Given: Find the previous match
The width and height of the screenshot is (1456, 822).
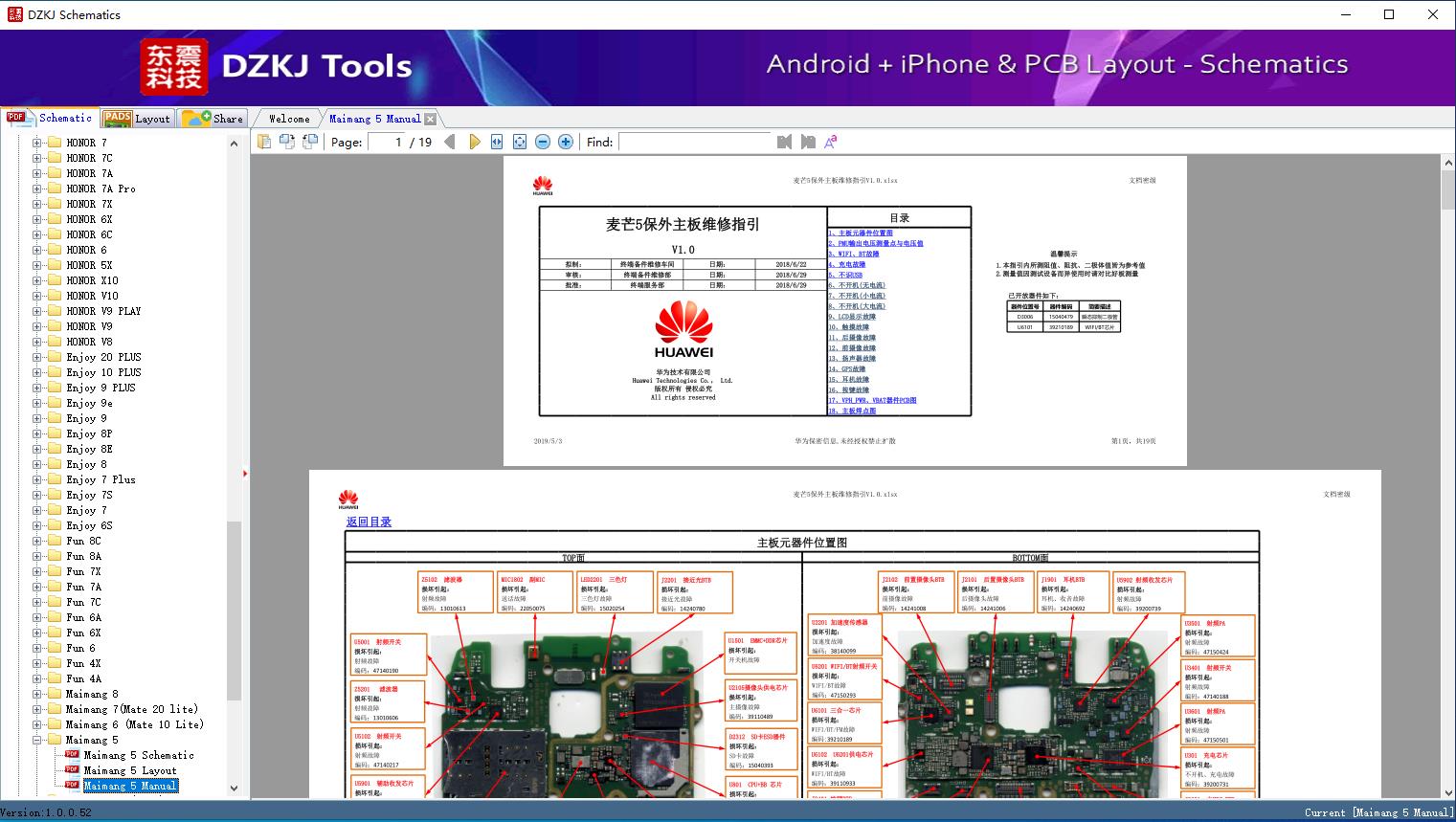Looking at the screenshot, I should pos(785,142).
